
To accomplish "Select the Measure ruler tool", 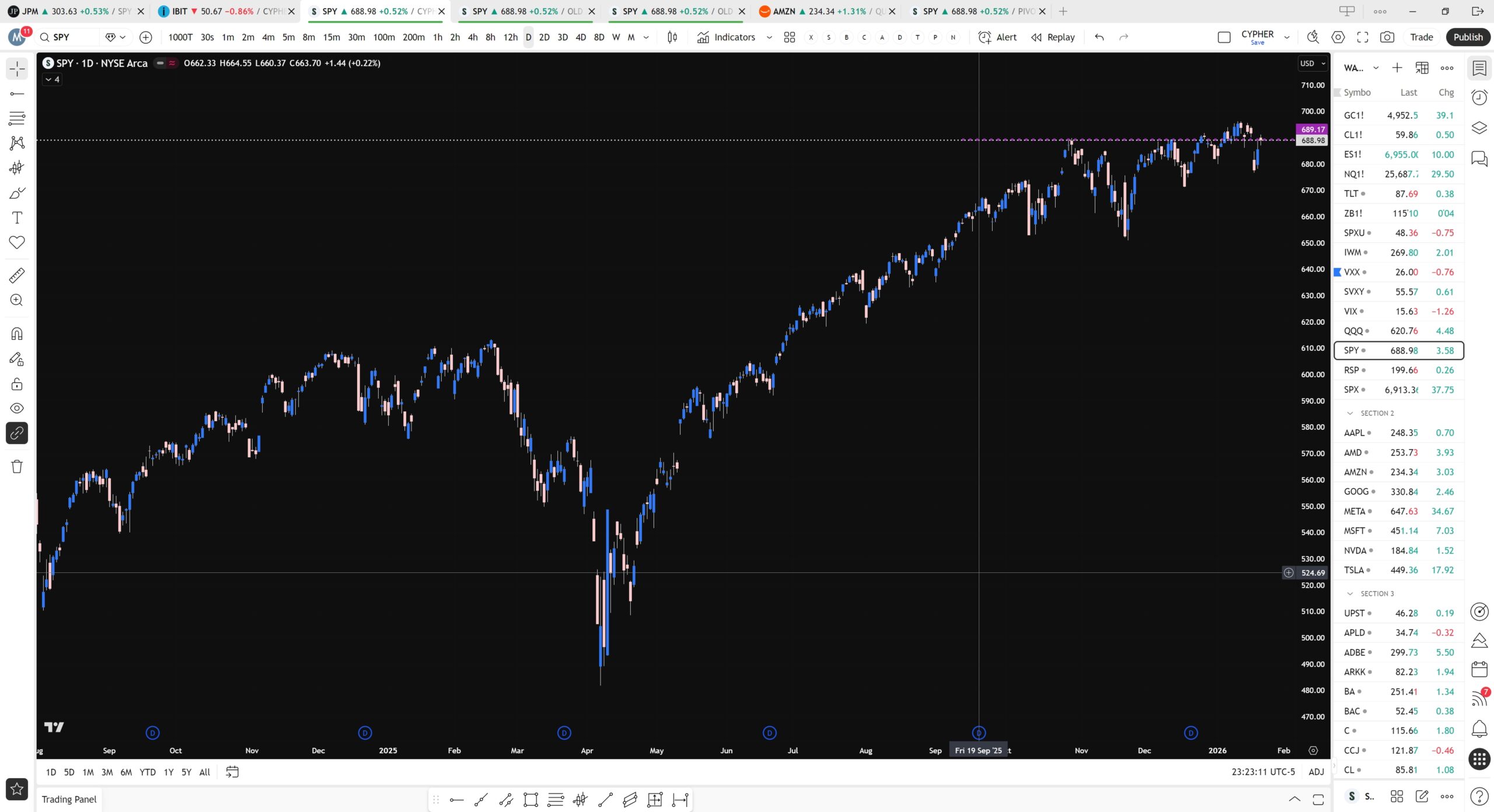I will click(17, 275).
